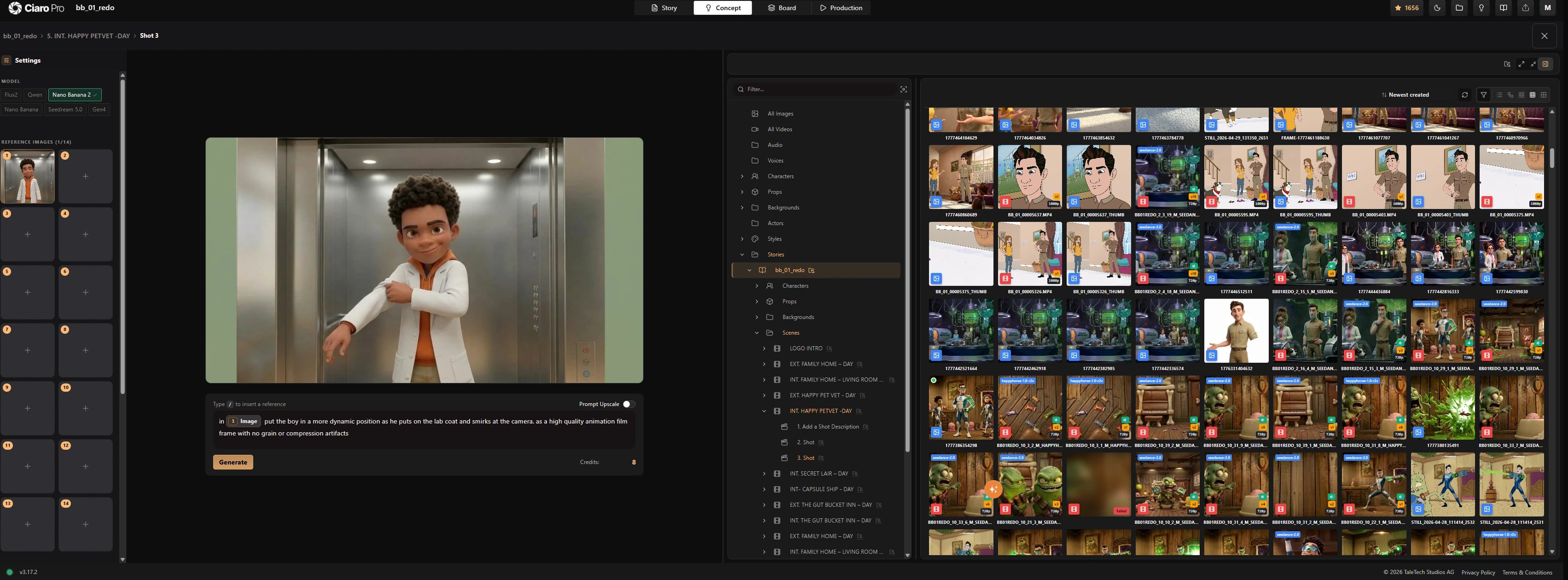
Task: Expand the LOGO INTRO scene
Action: click(764, 349)
